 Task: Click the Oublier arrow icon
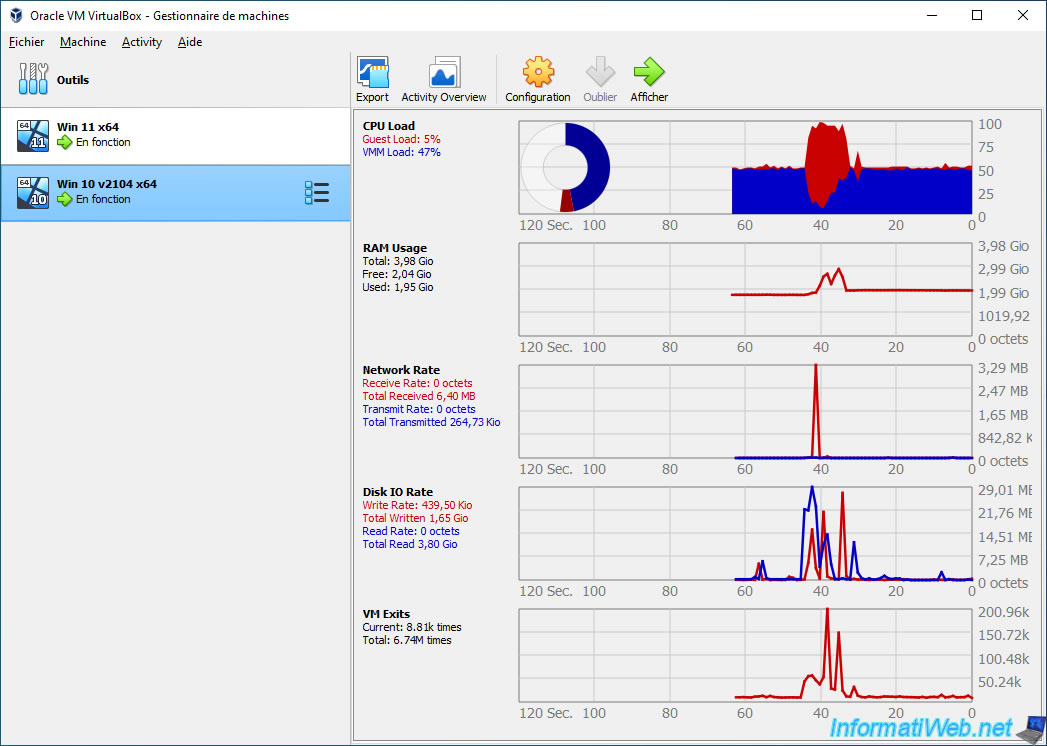click(x=600, y=73)
